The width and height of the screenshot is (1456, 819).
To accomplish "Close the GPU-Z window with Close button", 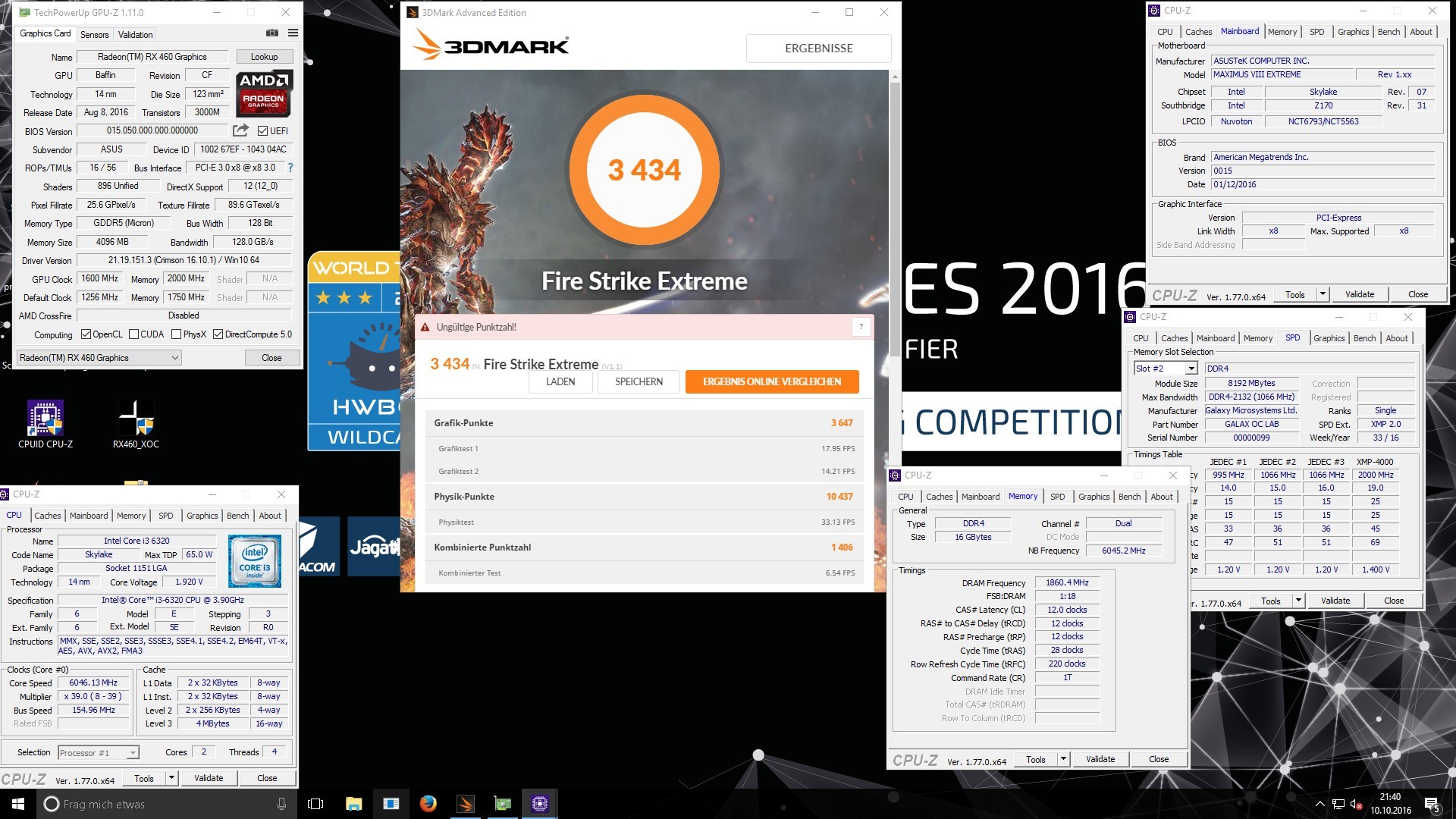I will coord(271,358).
